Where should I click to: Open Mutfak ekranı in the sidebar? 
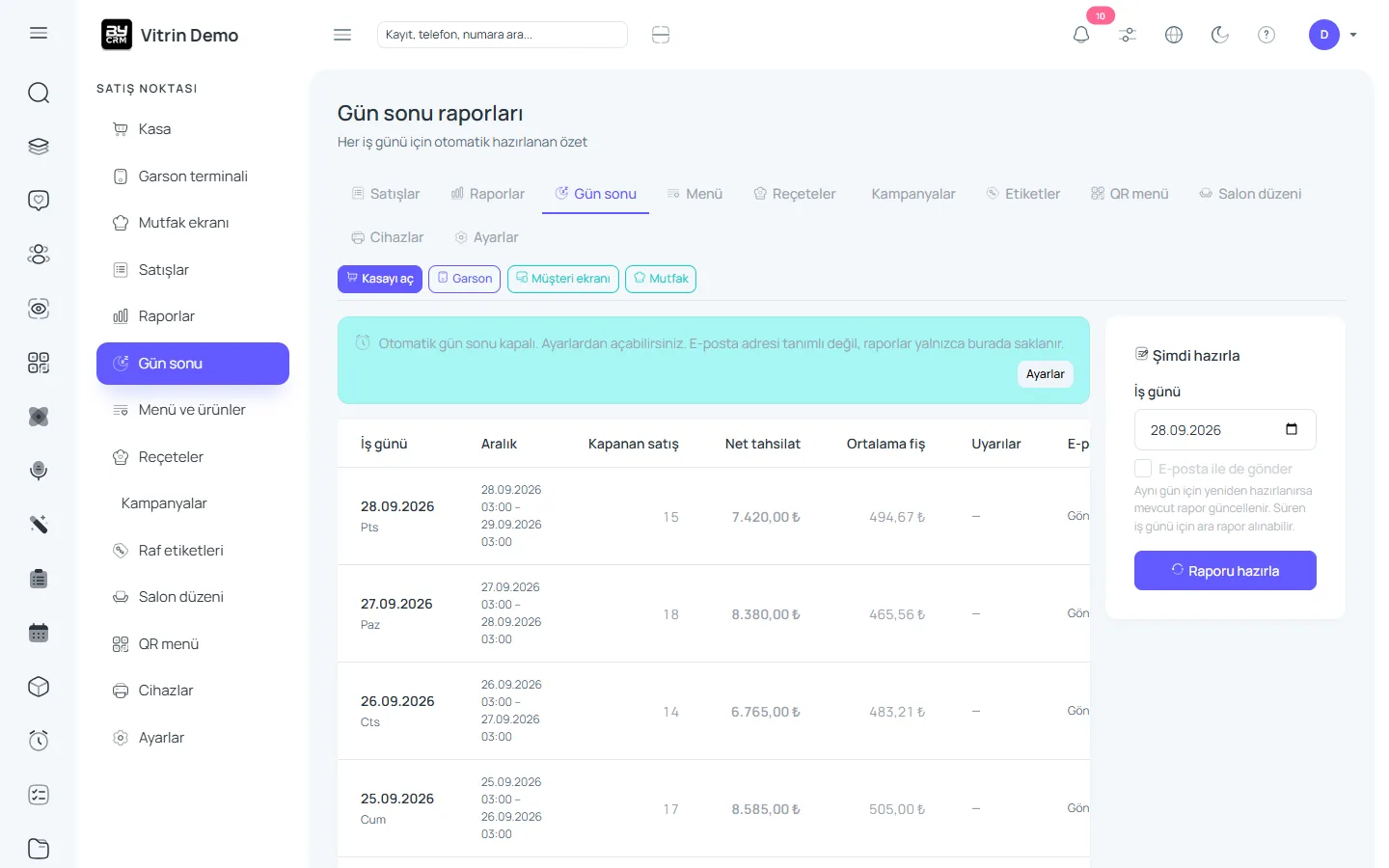(193, 223)
